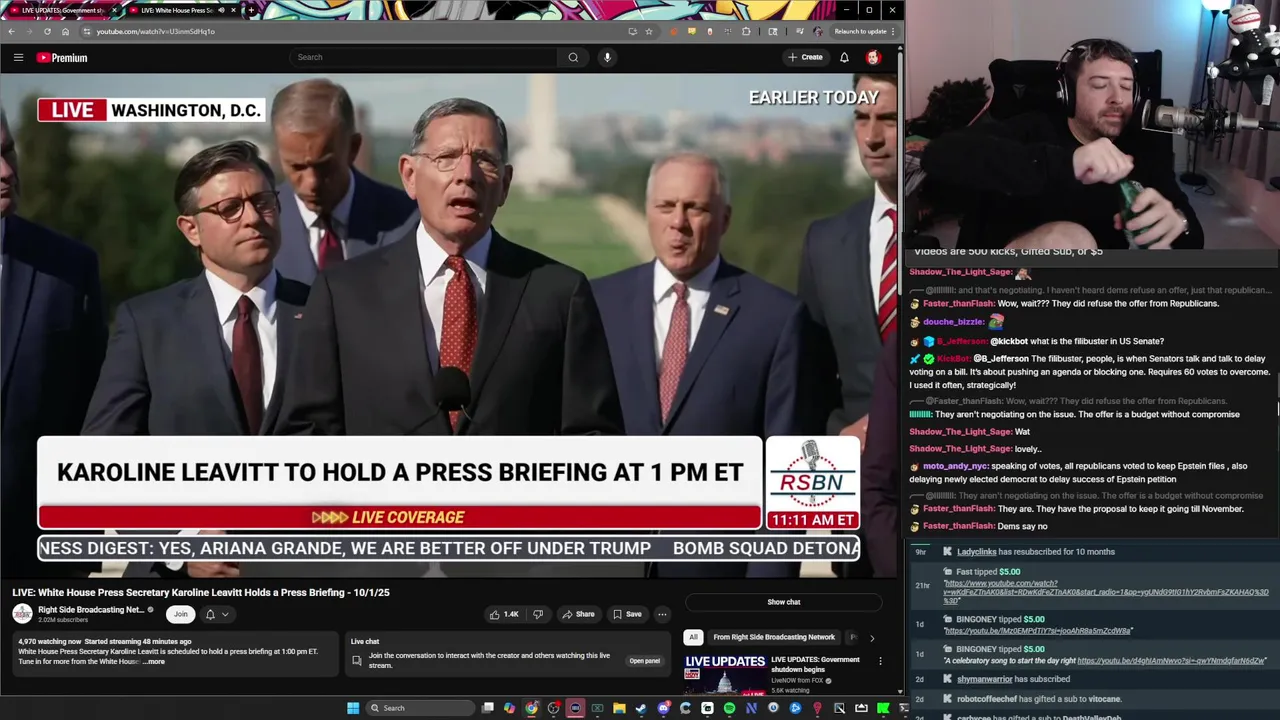Image resolution: width=1280 pixels, height=720 pixels.
Task: Open the notification bell dropdown for channel
Action: [x=216, y=614]
